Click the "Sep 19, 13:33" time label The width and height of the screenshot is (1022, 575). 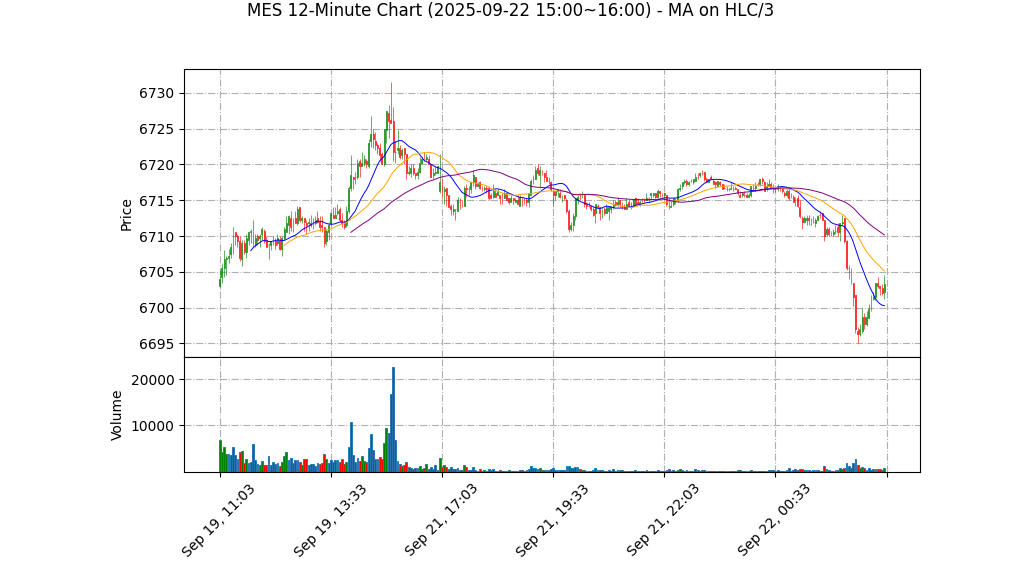point(329,521)
